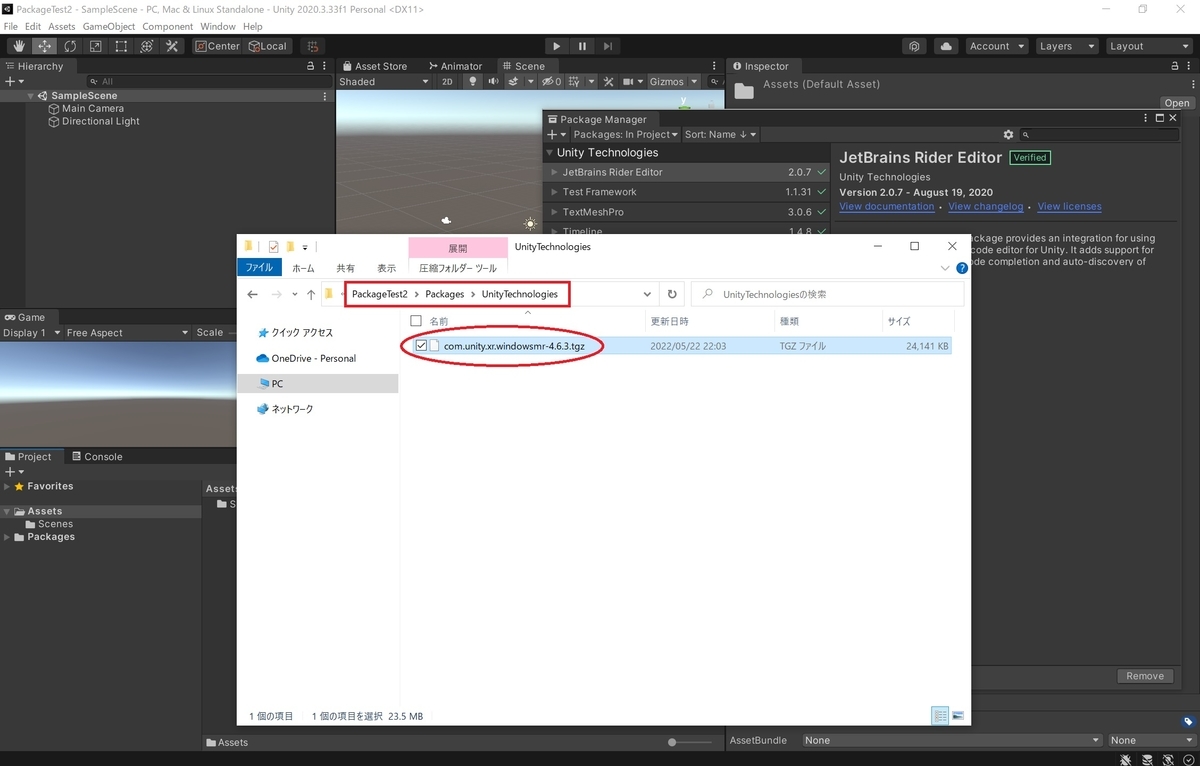Open Package Manager settings gear
1200x766 pixels.
click(x=1008, y=134)
